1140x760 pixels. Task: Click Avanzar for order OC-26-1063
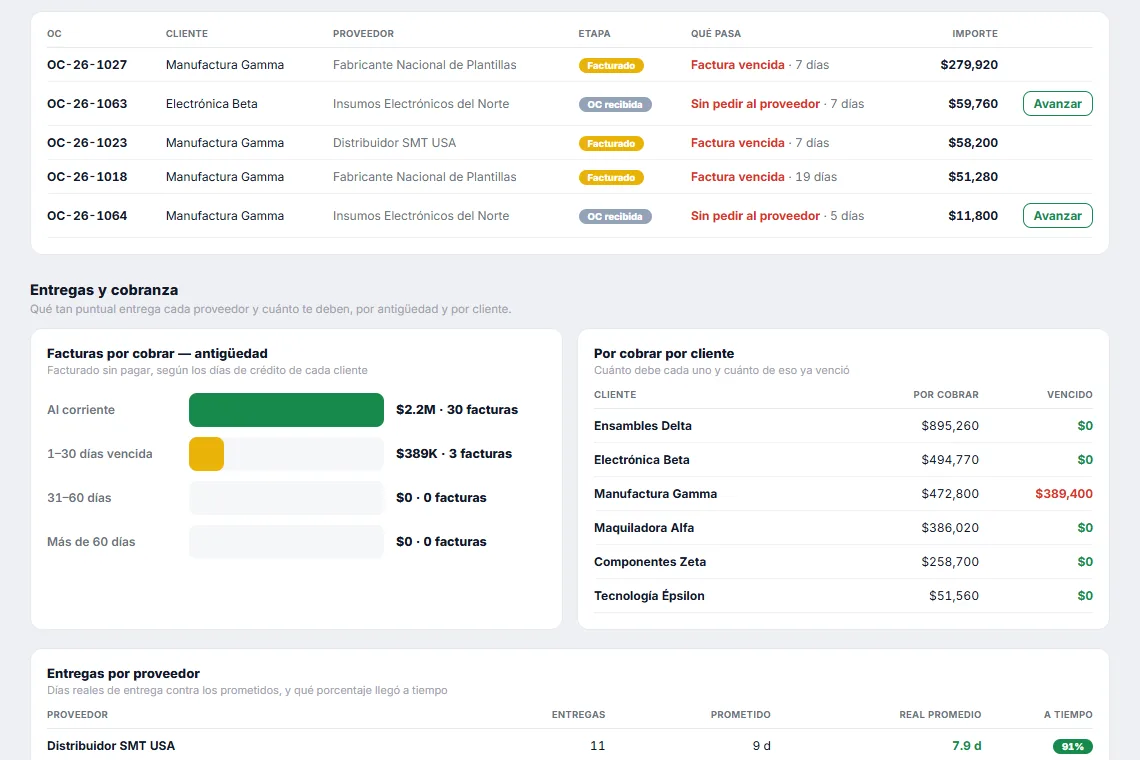point(1057,103)
